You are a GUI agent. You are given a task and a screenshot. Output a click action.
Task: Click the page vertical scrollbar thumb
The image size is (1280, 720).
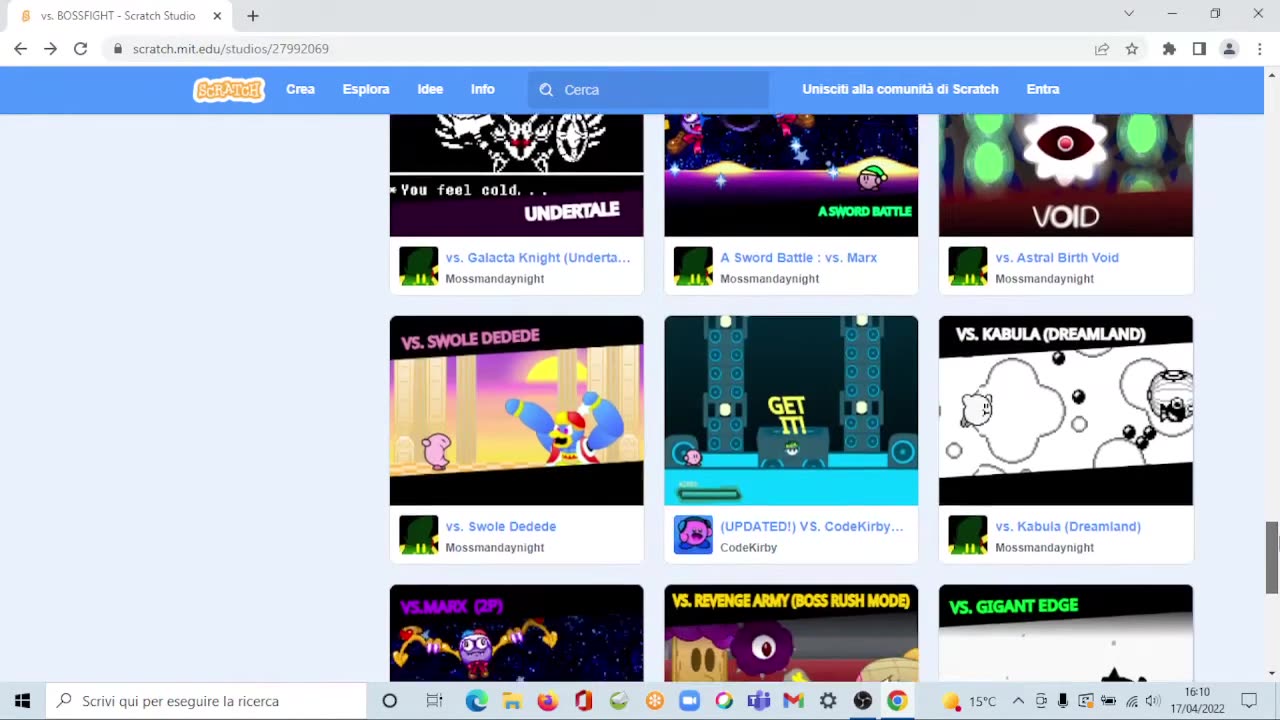1272,558
